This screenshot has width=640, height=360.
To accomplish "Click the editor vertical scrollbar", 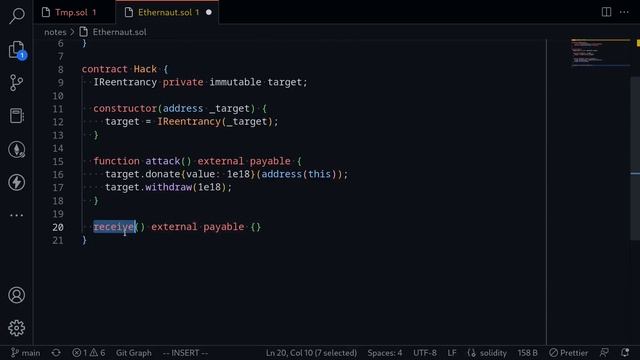I will click(x=635, y=159).
